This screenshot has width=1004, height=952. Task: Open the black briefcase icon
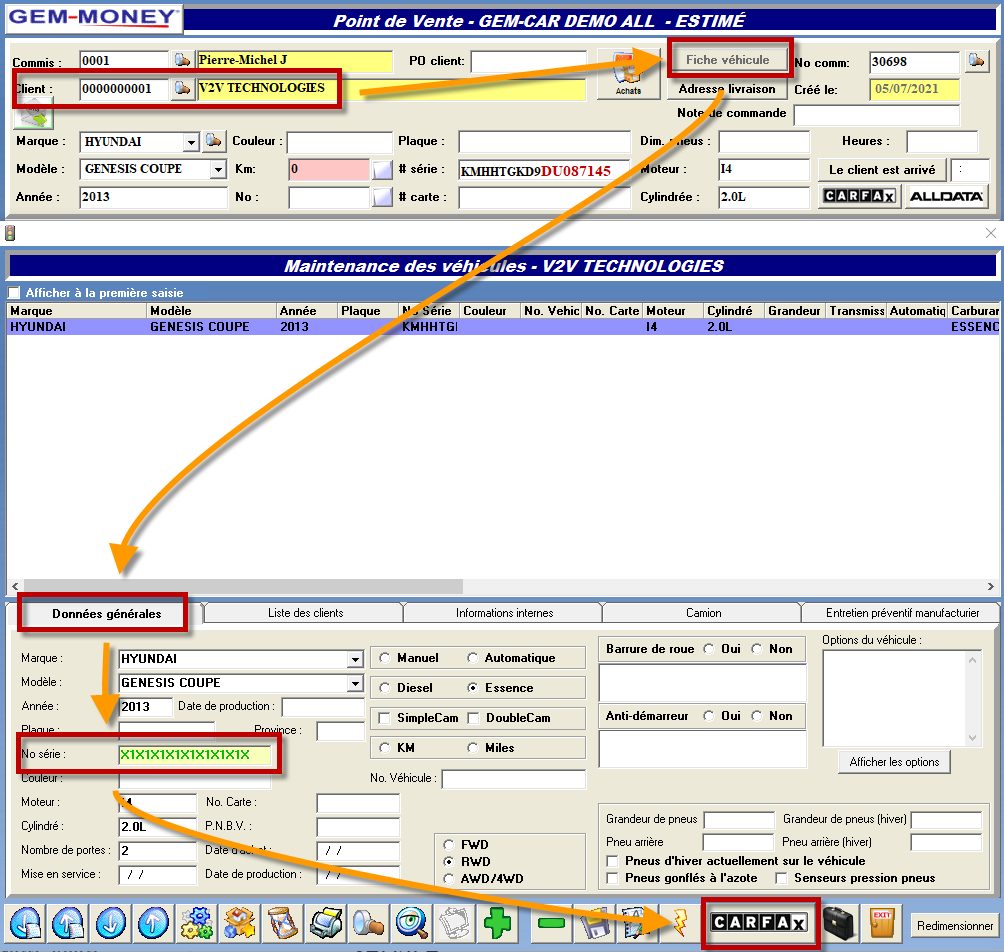[839, 923]
